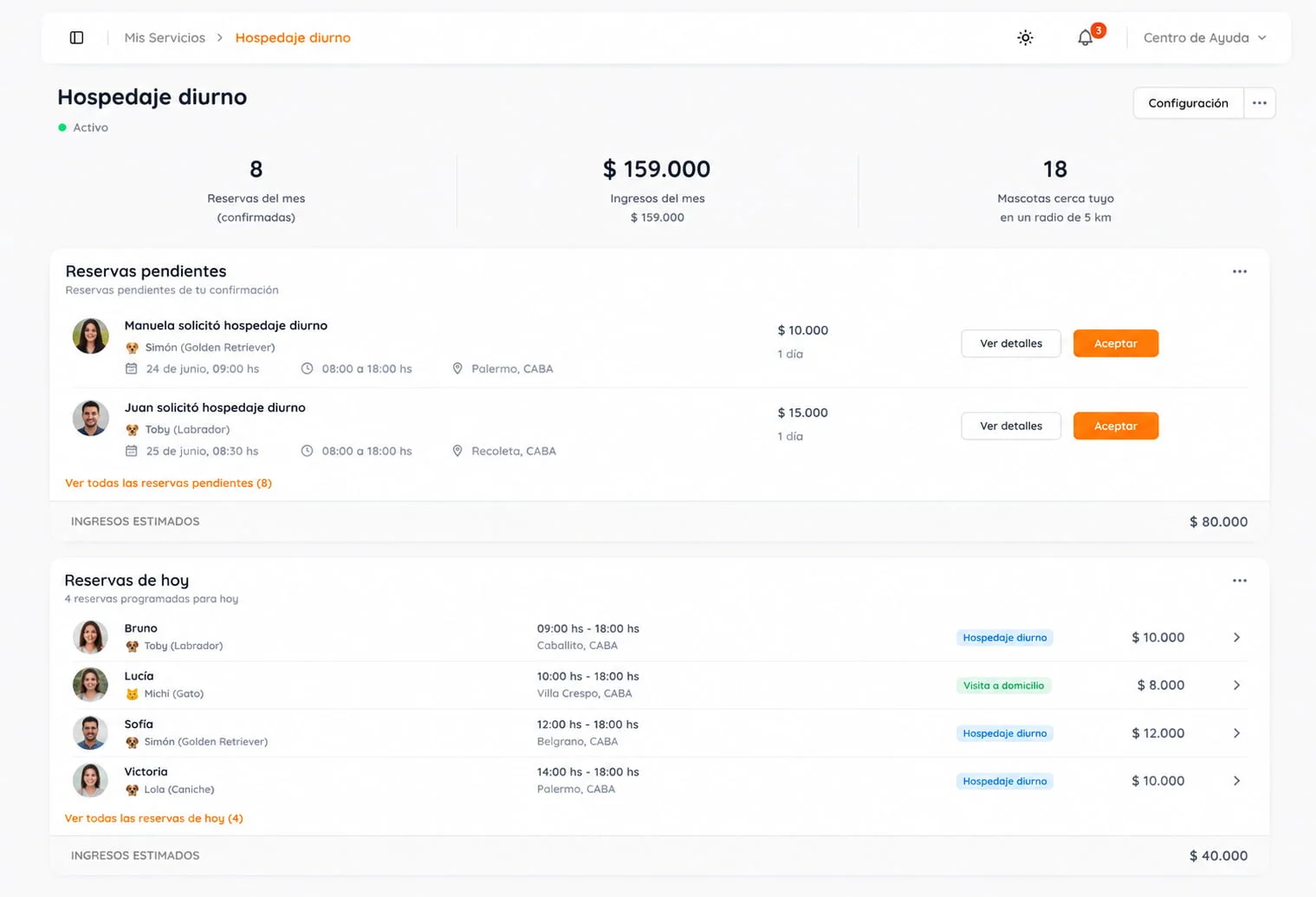Click Bruno's reservation avatar
This screenshot has height=897, width=1316.
pos(91,637)
